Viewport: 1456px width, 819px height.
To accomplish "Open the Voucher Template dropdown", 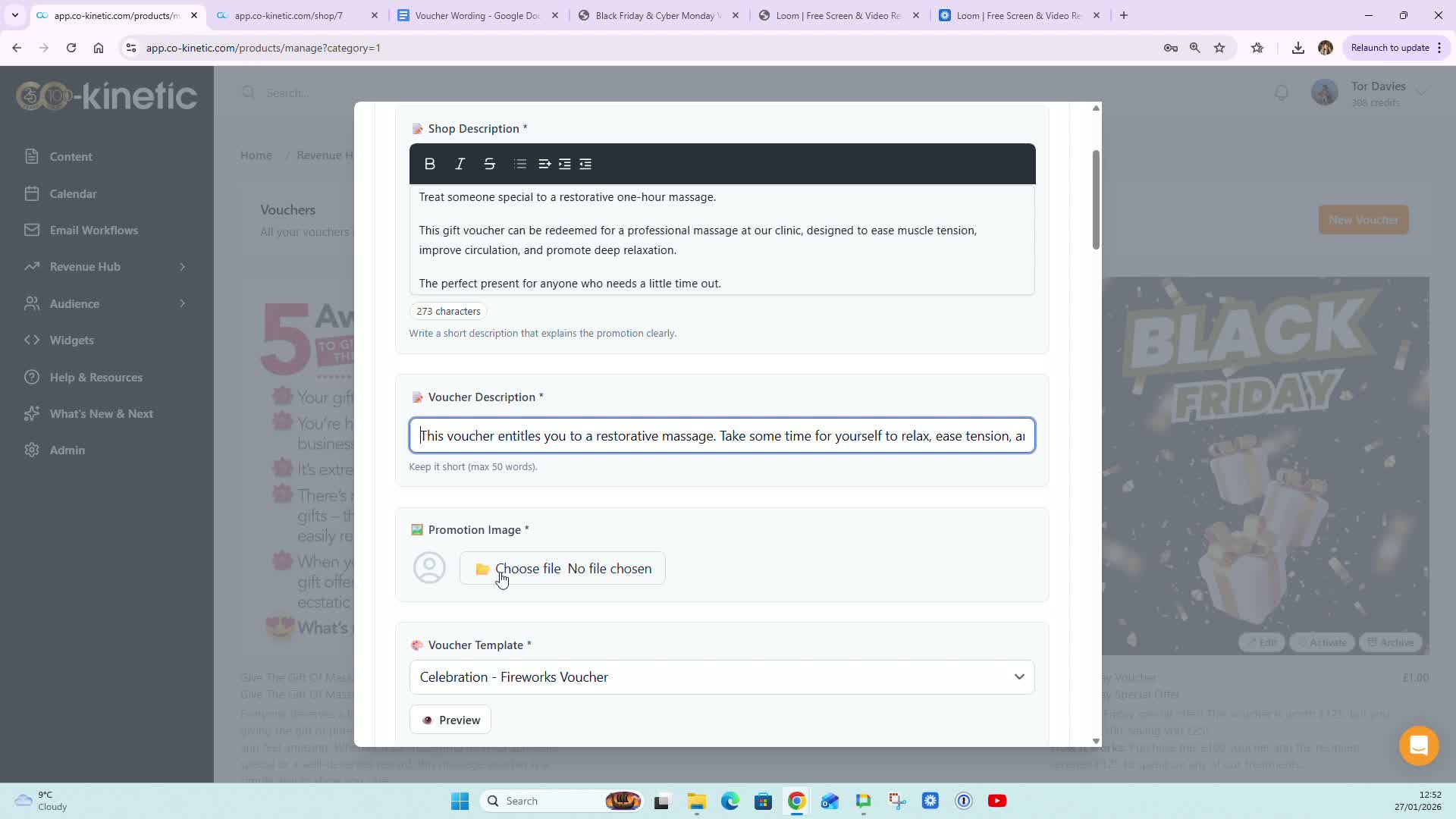I will [722, 677].
